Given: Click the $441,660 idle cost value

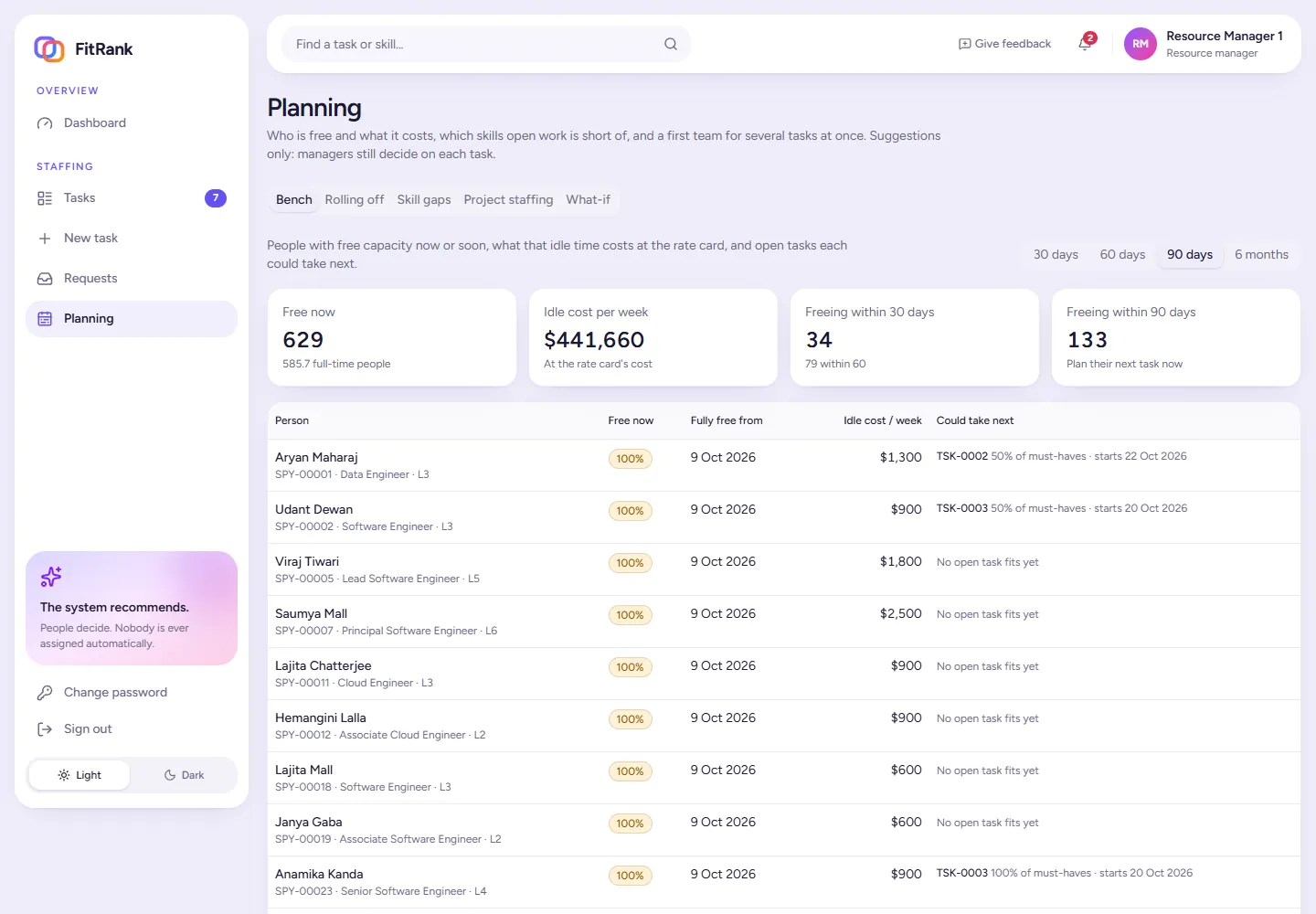Looking at the screenshot, I should pyautogui.click(x=594, y=340).
